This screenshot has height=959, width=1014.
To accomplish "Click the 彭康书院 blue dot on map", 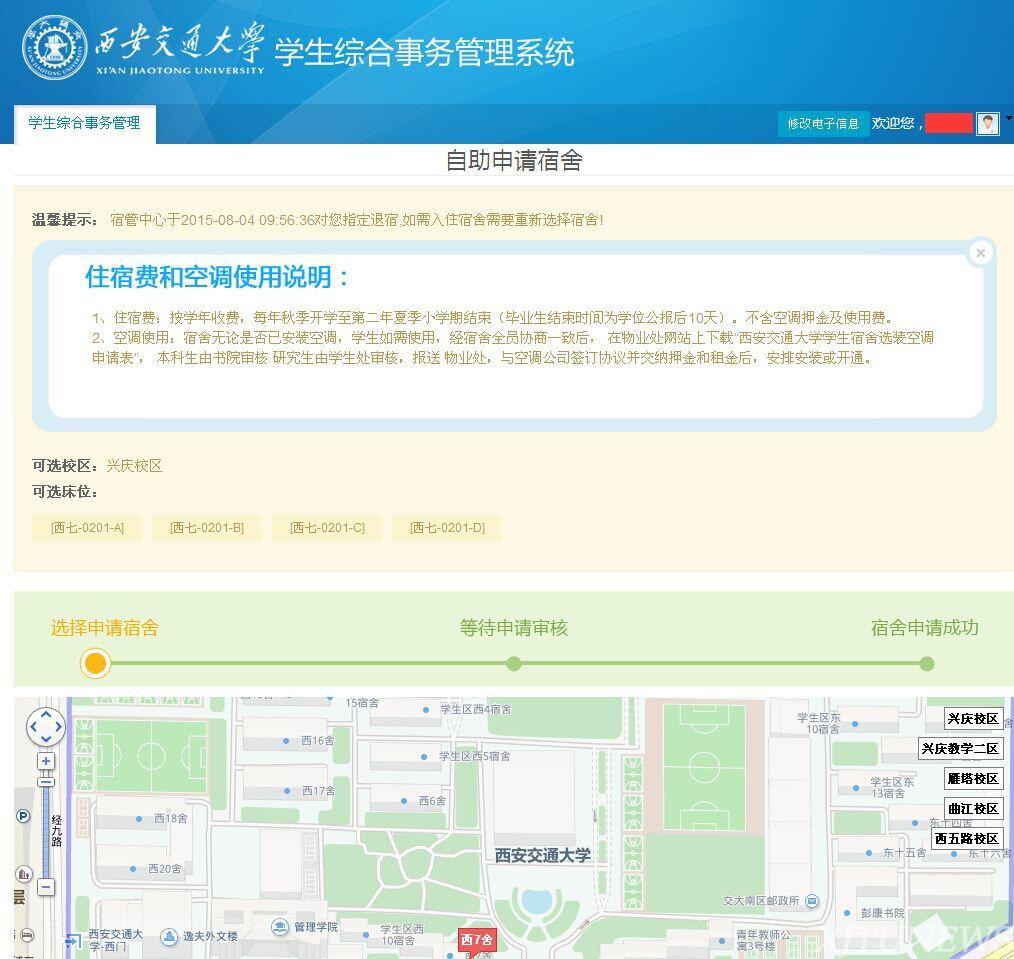I will tap(847, 913).
